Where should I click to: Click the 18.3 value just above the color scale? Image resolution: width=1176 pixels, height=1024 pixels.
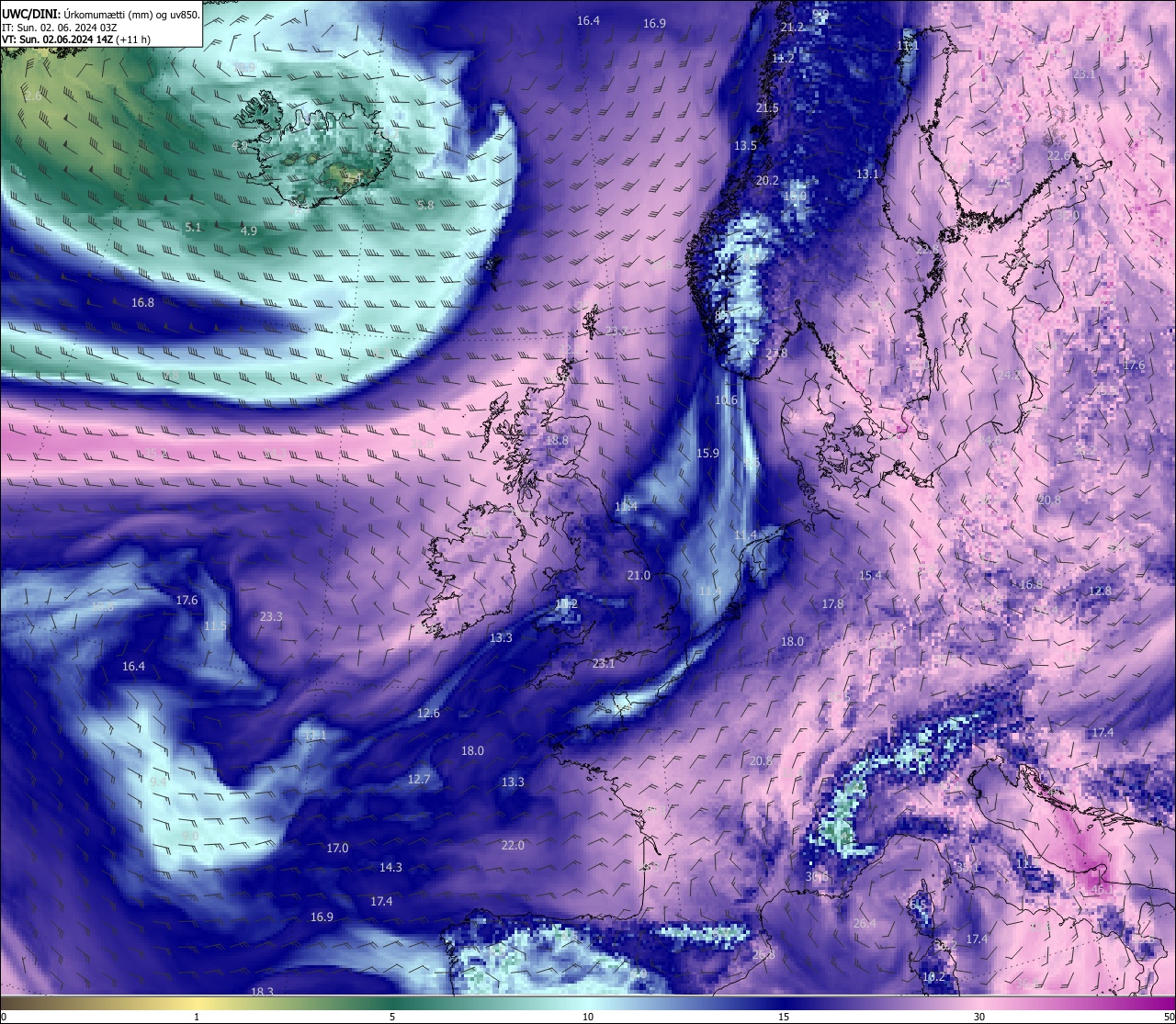click(x=262, y=992)
